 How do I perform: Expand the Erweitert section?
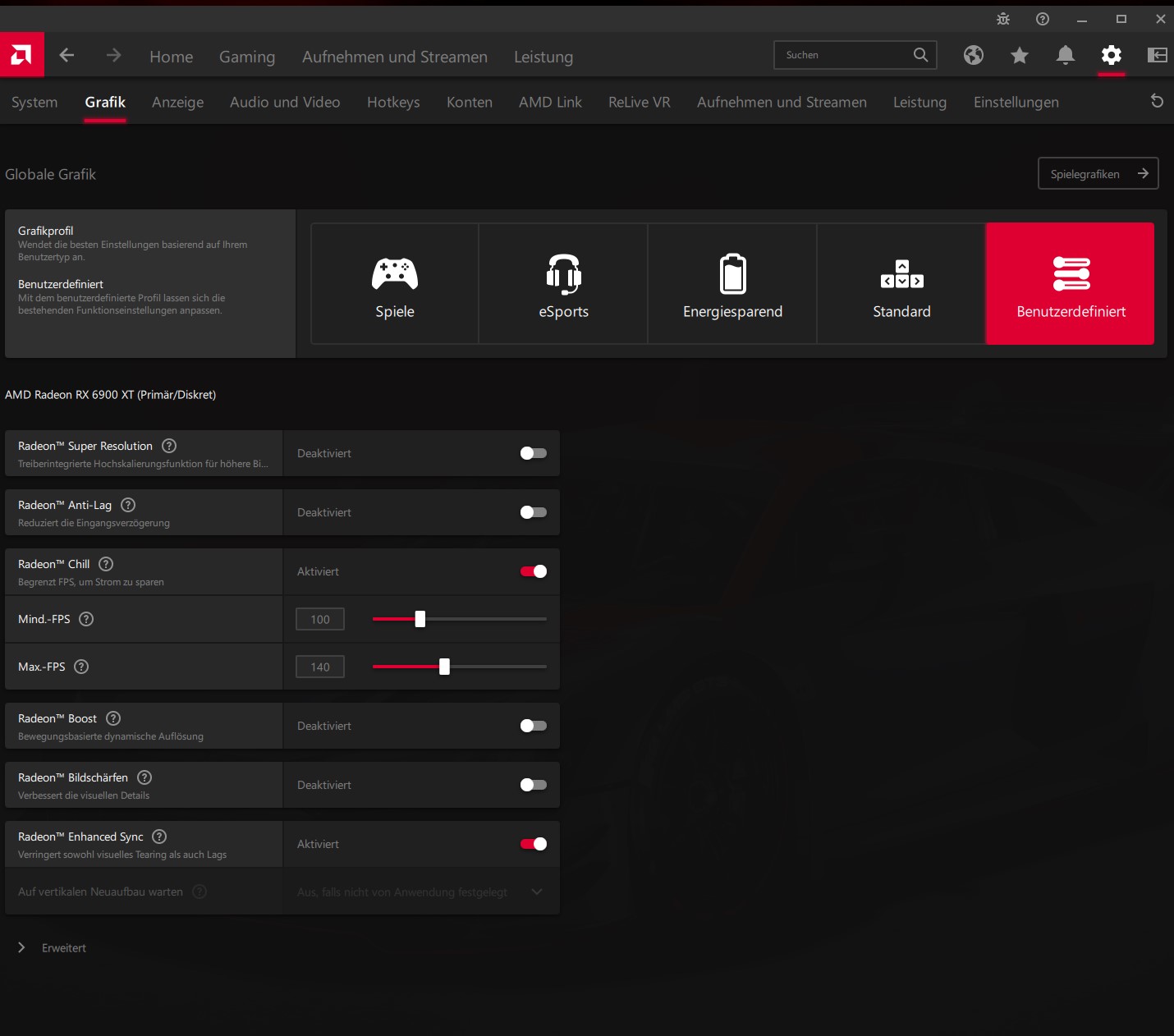(x=53, y=947)
